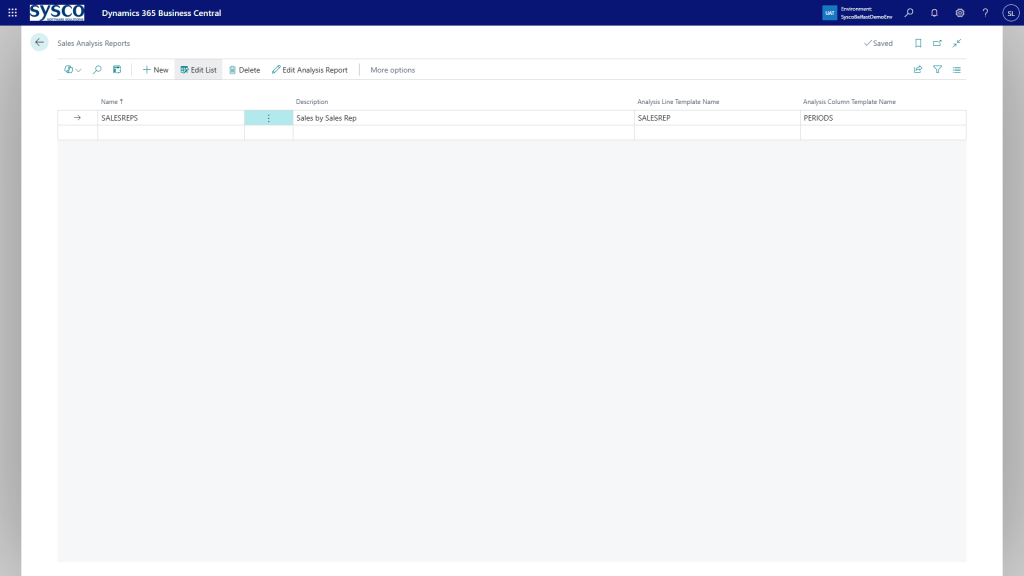Go back using the back arrow
The width and height of the screenshot is (1024, 576).
click(x=39, y=43)
